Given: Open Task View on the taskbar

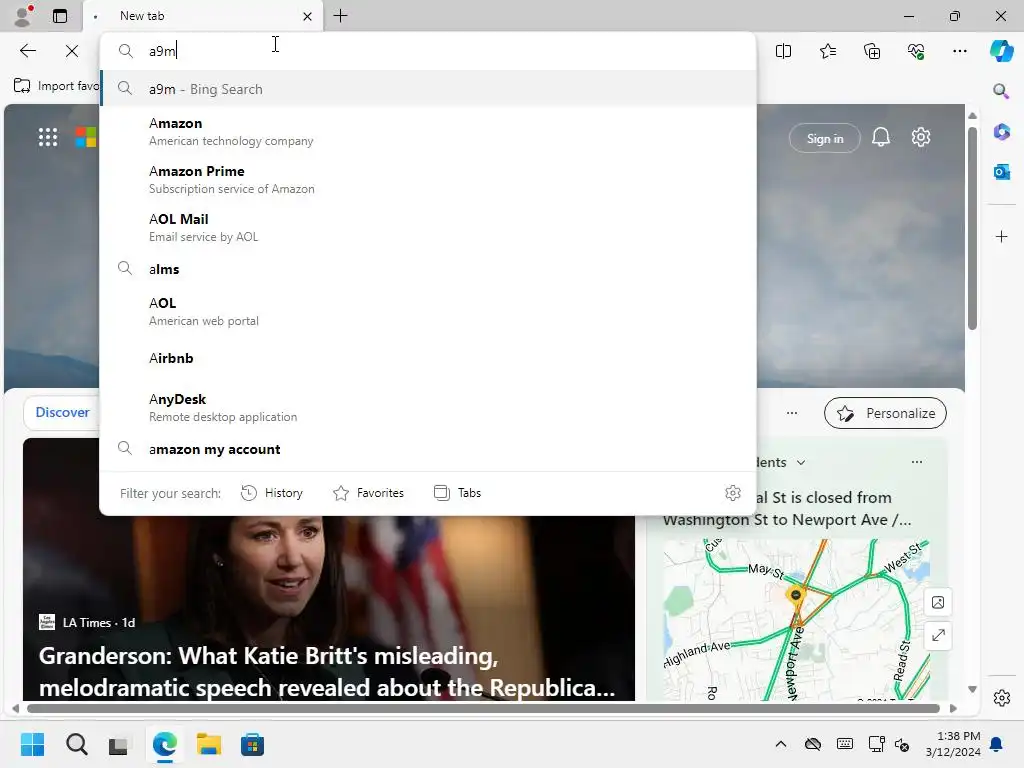Looking at the screenshot, I should coord(119,744).
